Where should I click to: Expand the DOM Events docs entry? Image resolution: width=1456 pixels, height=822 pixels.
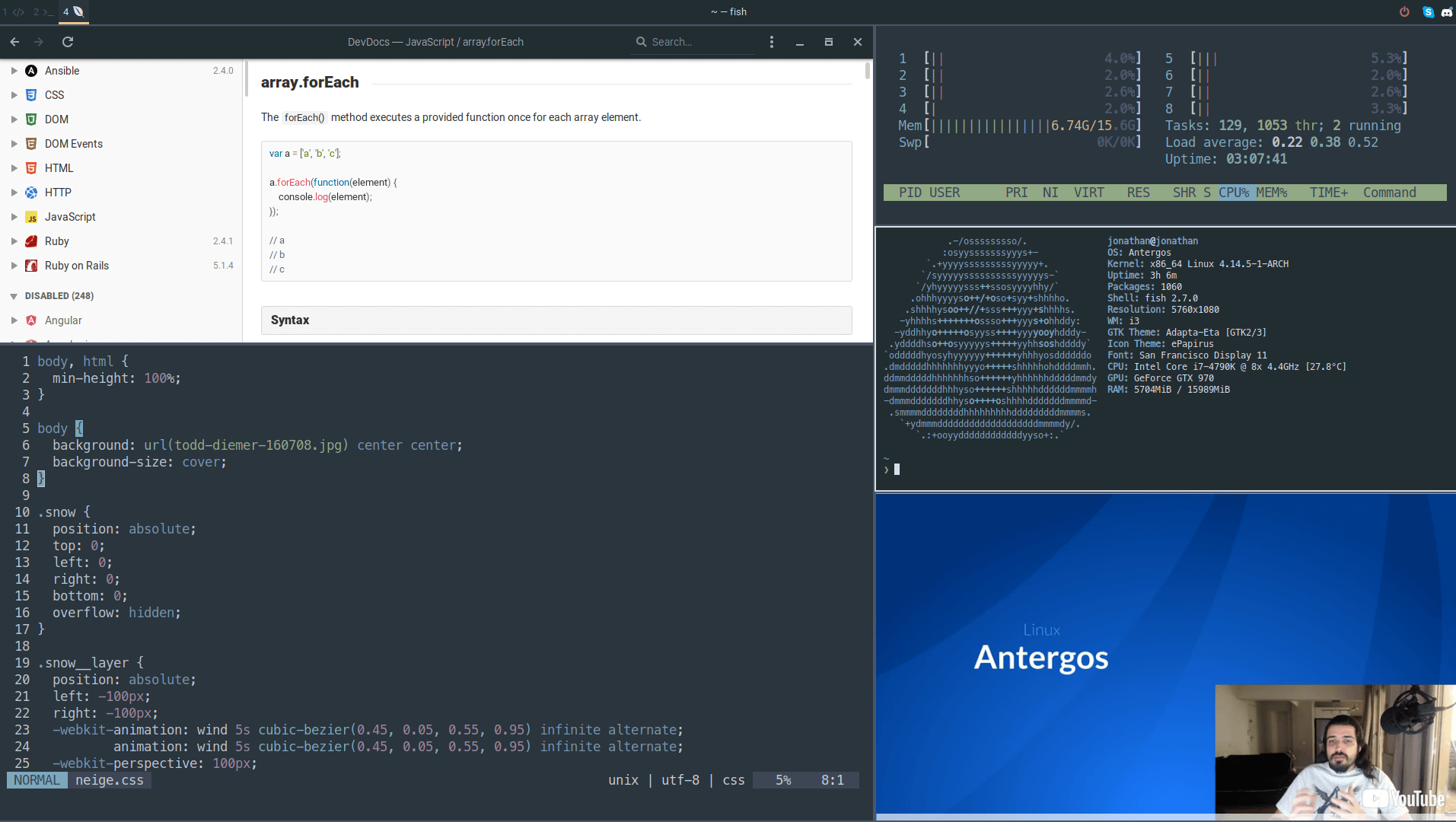(14, 144)
